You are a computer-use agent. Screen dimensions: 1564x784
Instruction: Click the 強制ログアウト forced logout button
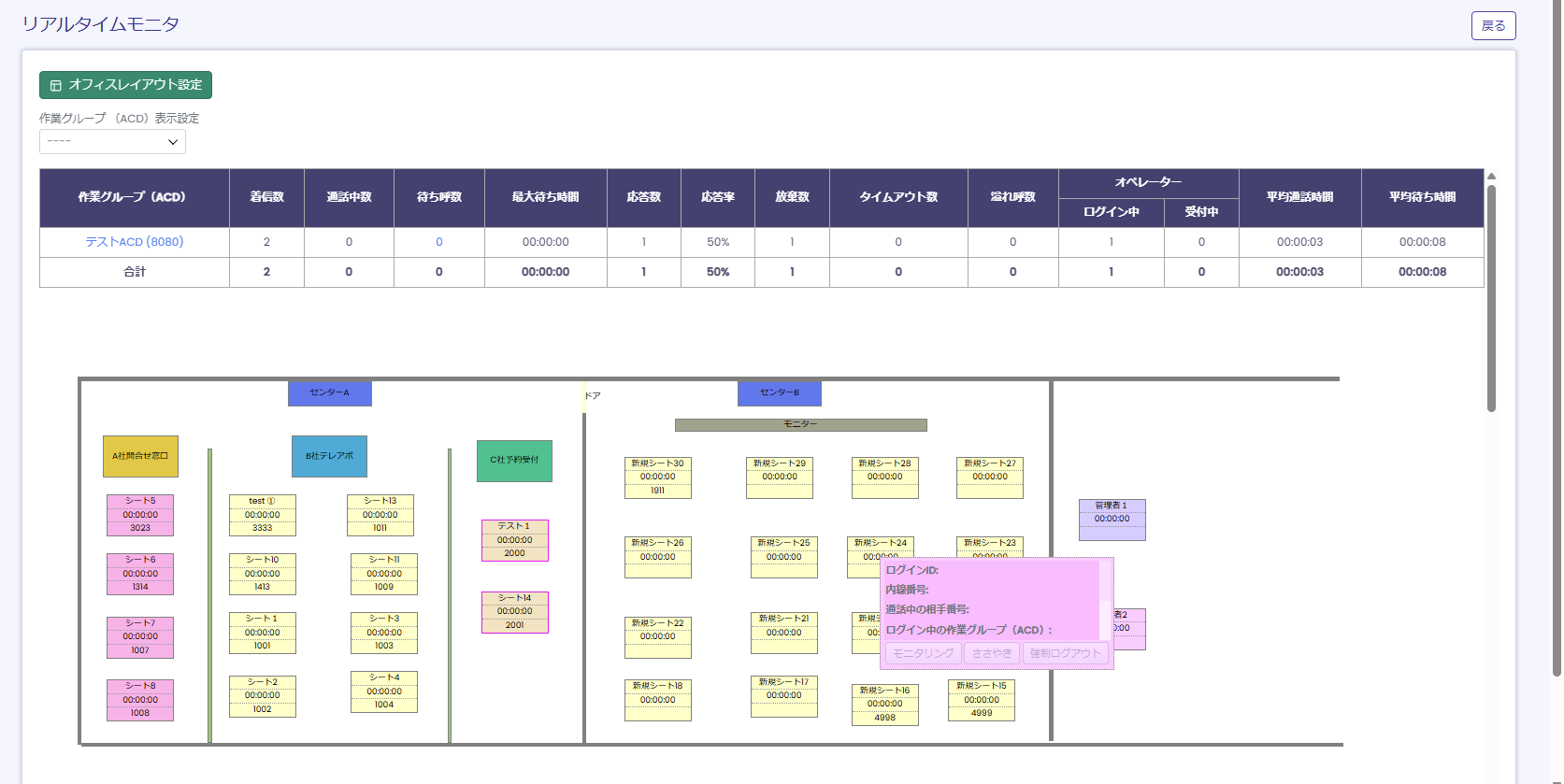pyautogui.click(x=1065, y=653)
